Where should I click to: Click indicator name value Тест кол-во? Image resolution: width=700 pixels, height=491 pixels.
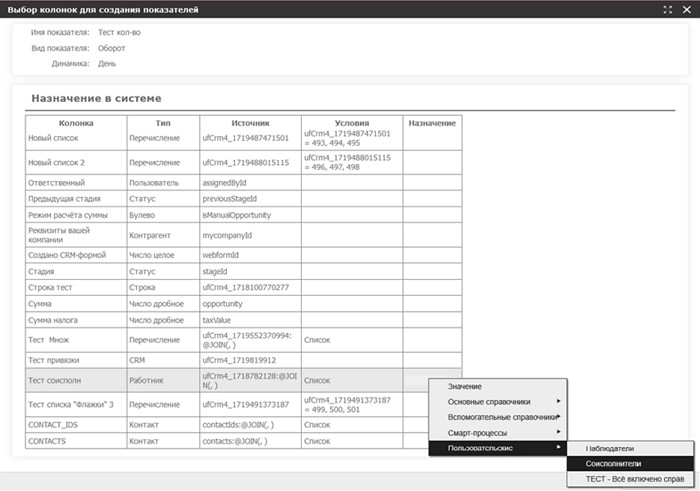pyautogui.click(x=119, y=32)
